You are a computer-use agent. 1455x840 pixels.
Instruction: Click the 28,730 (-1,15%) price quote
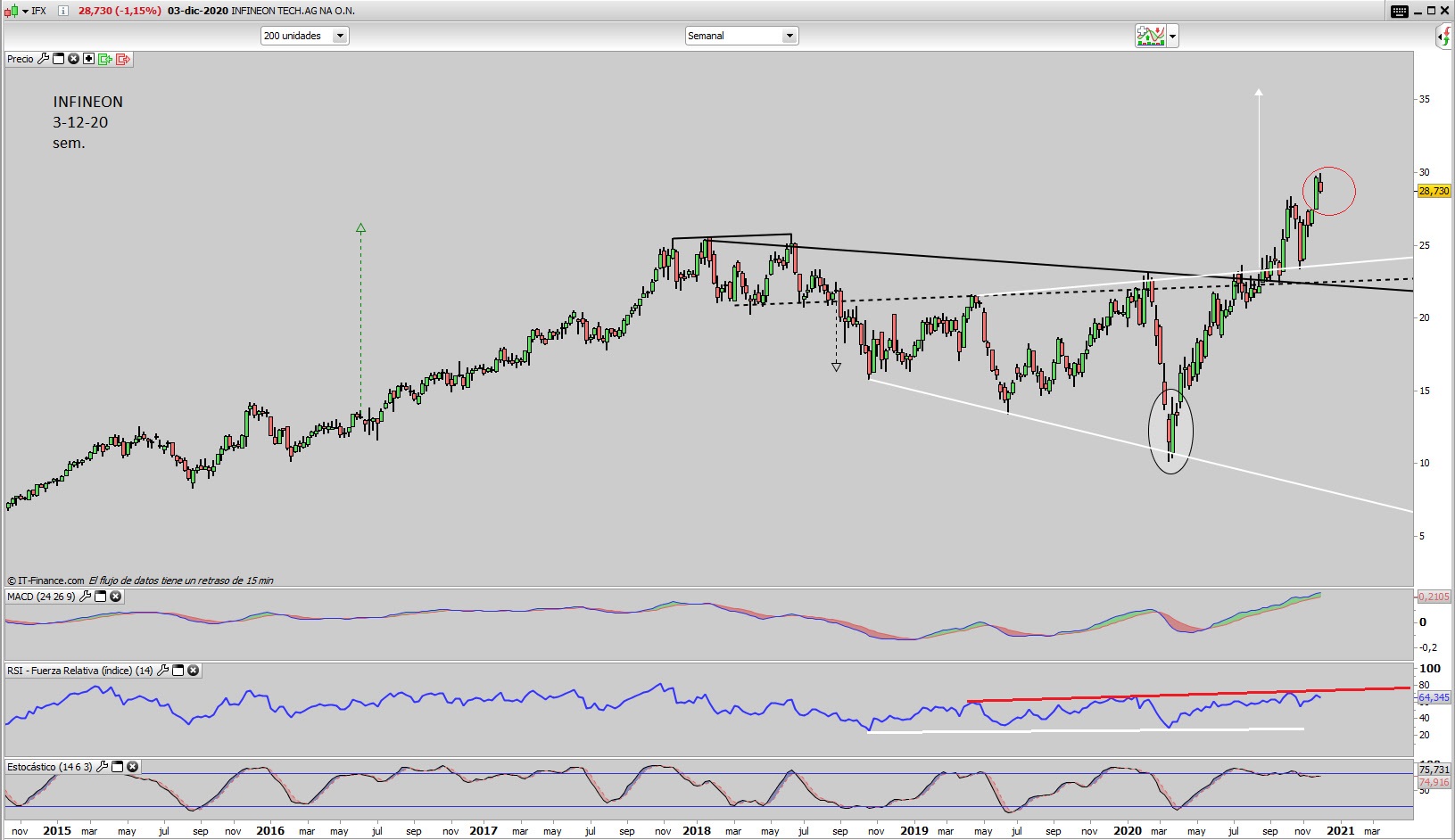pos(120,11)
